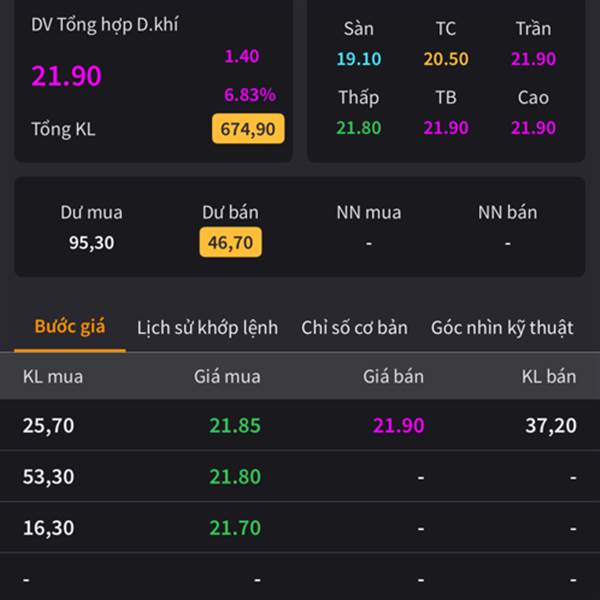This screenshot has height=600, width=600.
Task: Tap the Dư mua value 95,30
Action: [91, 243]
